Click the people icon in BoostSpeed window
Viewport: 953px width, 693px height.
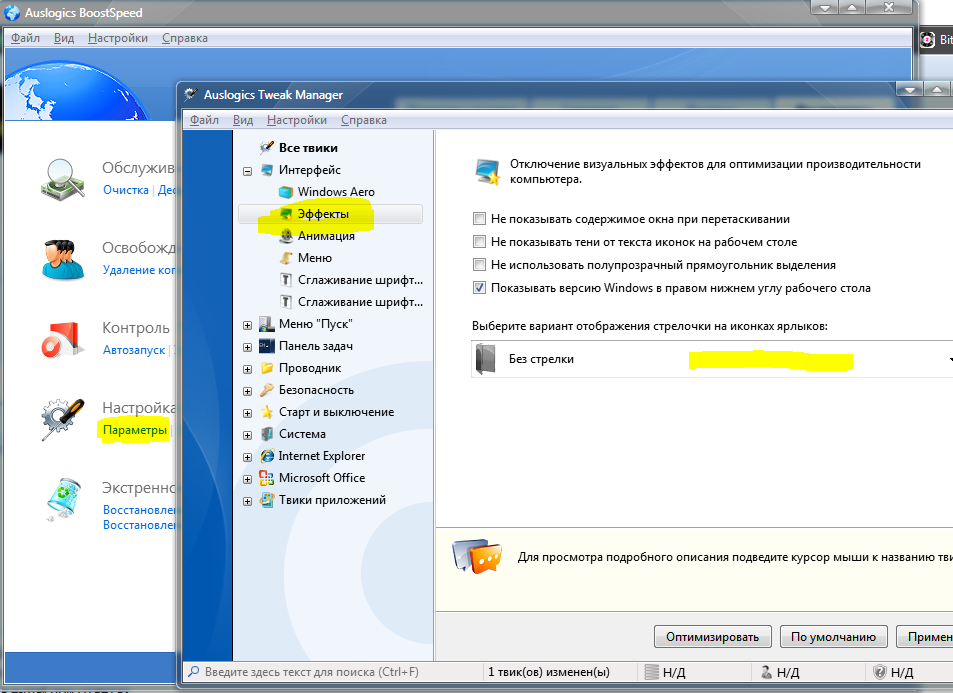click(x=63, y=260)
